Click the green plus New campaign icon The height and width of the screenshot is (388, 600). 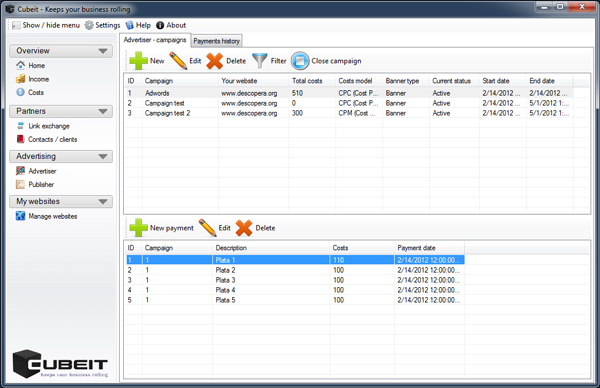138,61
